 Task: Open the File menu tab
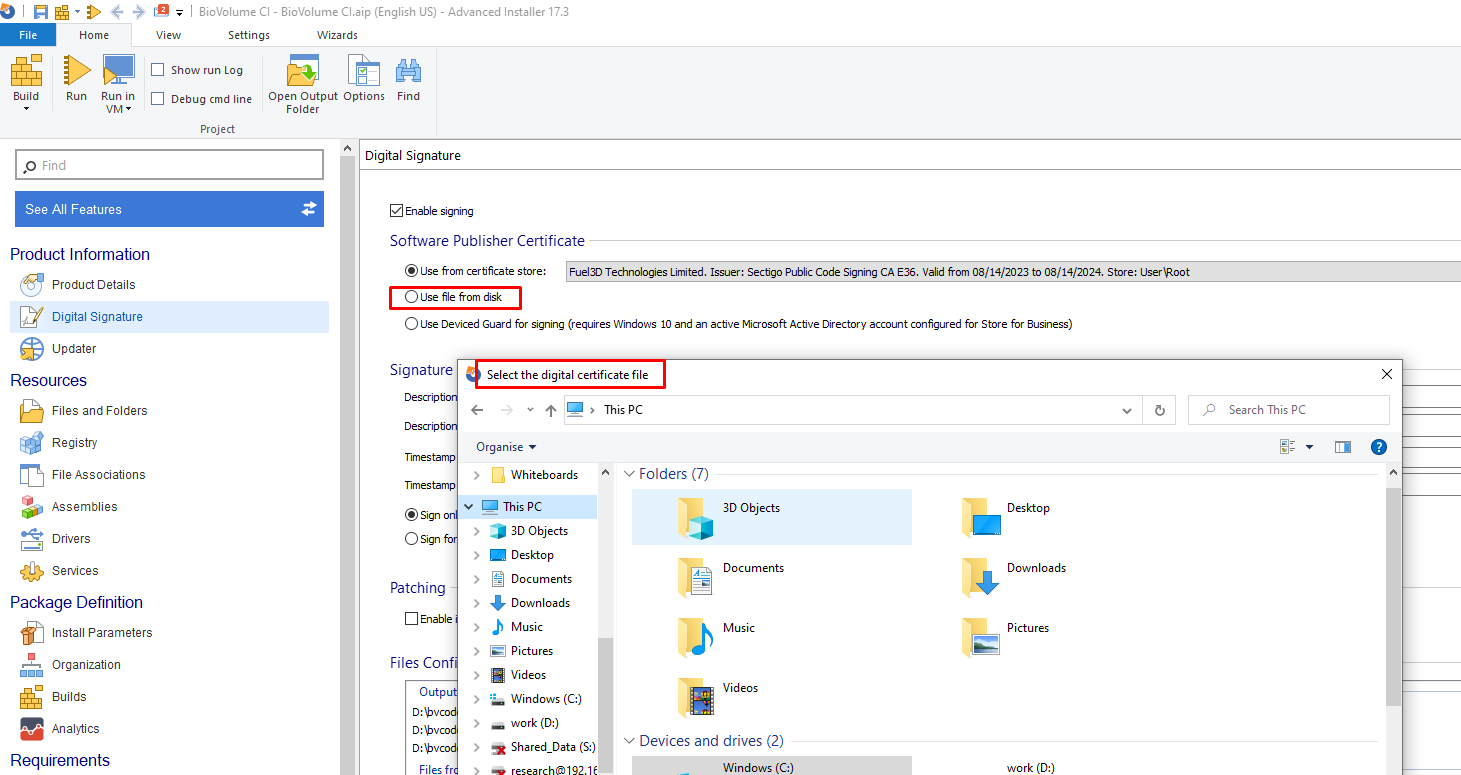pos(28,35)
